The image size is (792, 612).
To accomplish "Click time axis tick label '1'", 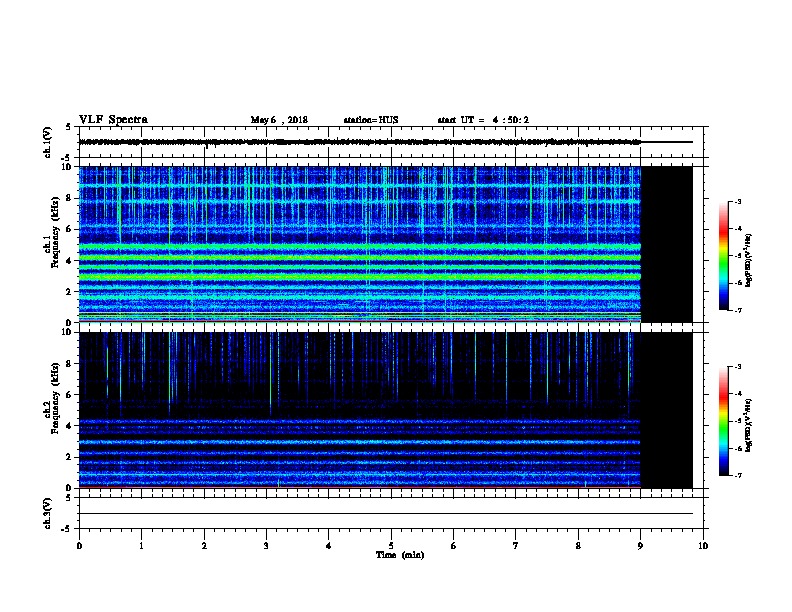I will coord(141,546).
